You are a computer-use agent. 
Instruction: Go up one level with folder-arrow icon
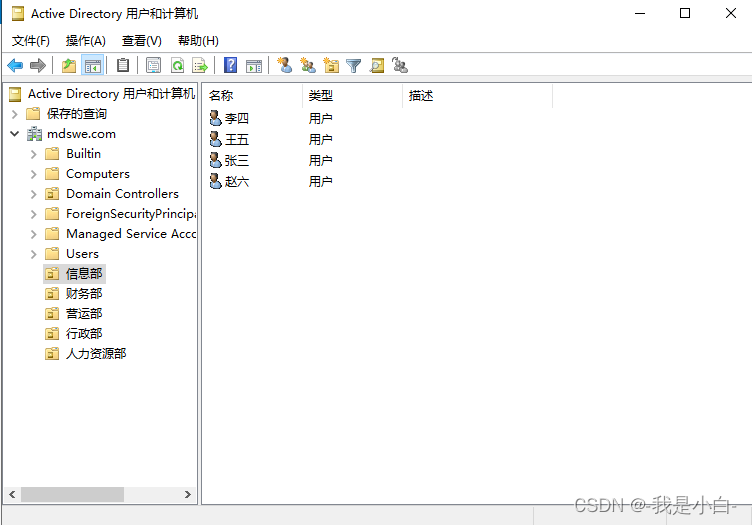69,65
